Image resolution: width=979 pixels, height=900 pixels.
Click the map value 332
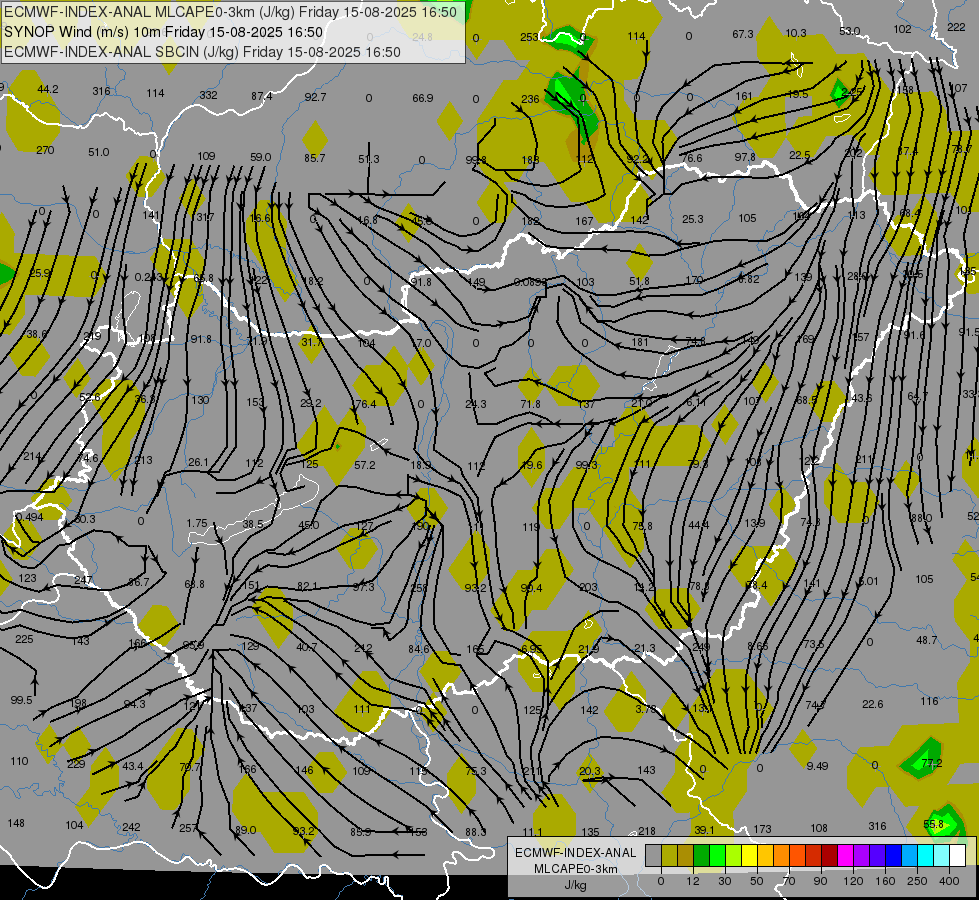point(209,95)
